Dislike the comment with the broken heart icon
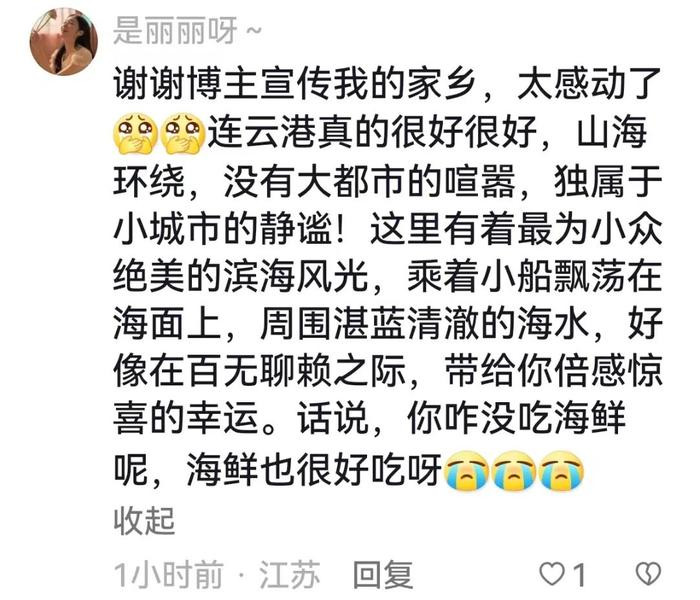This screenshot has height=600, width=700. point(648,574)
